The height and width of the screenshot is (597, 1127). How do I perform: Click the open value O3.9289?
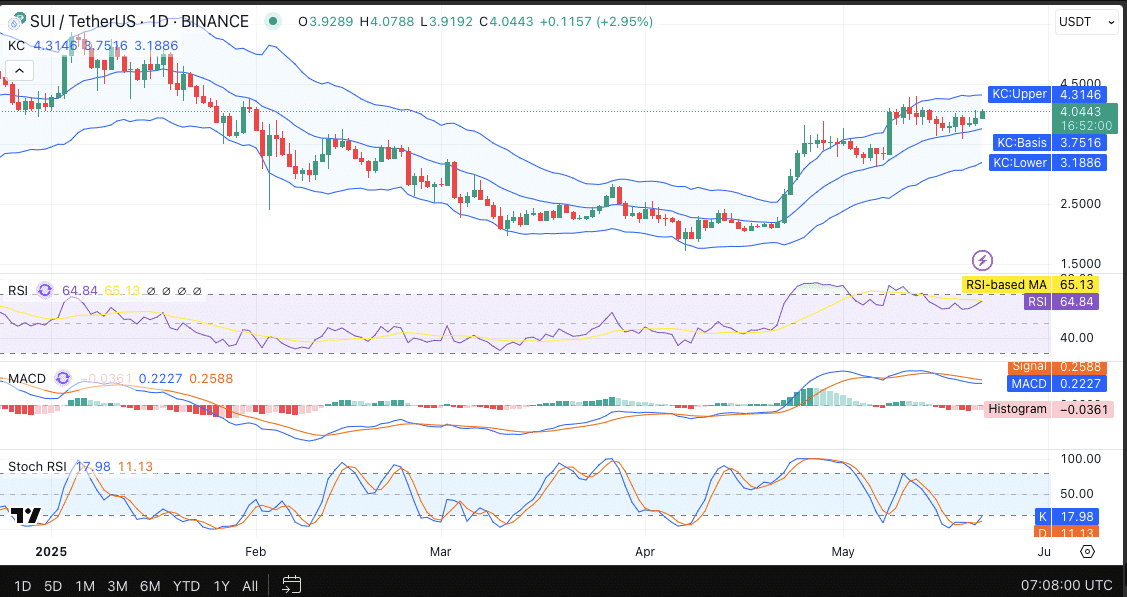[325, 22]
